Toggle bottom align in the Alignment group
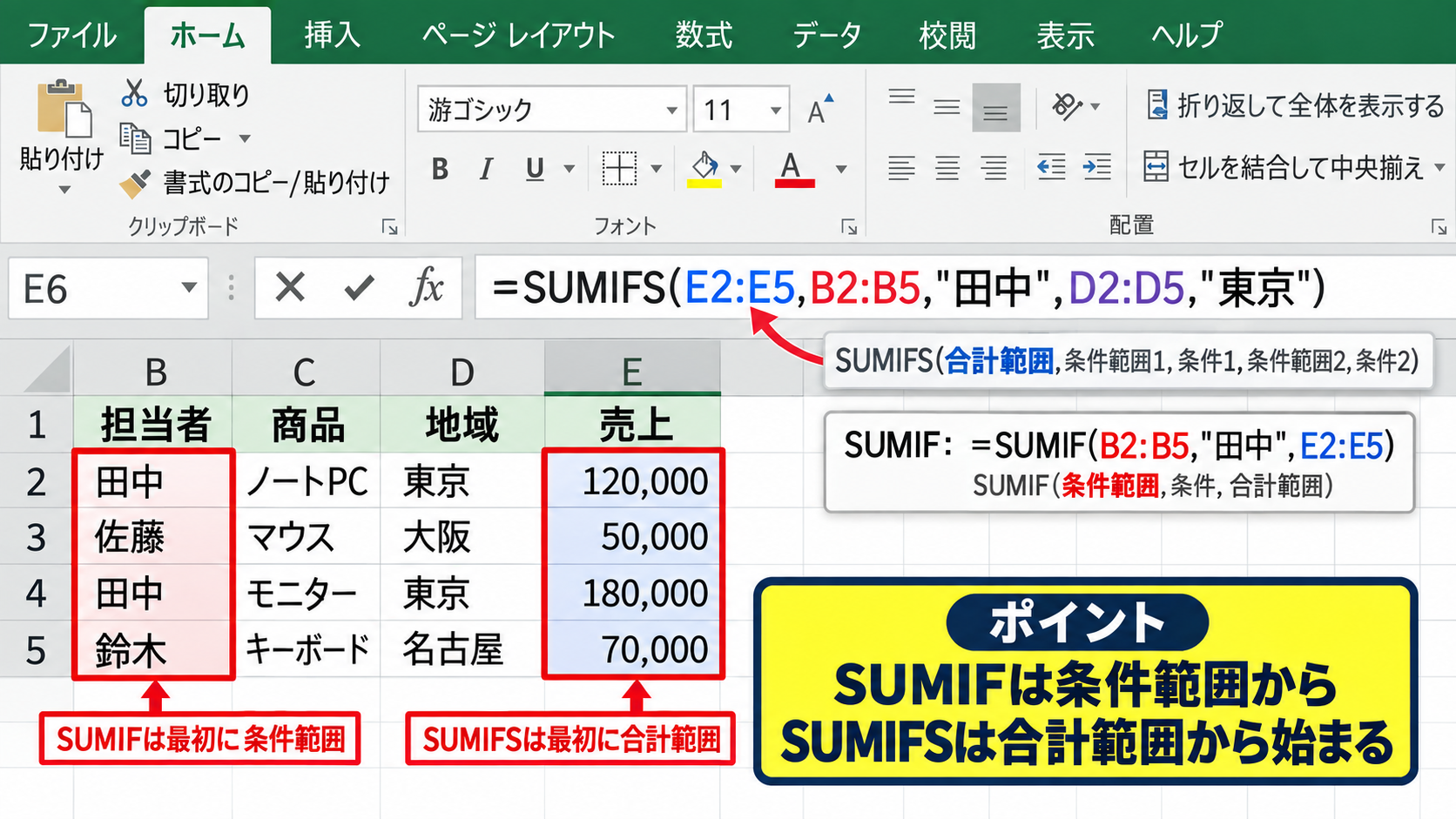1456x819 pixels. [x=995, y=108]
